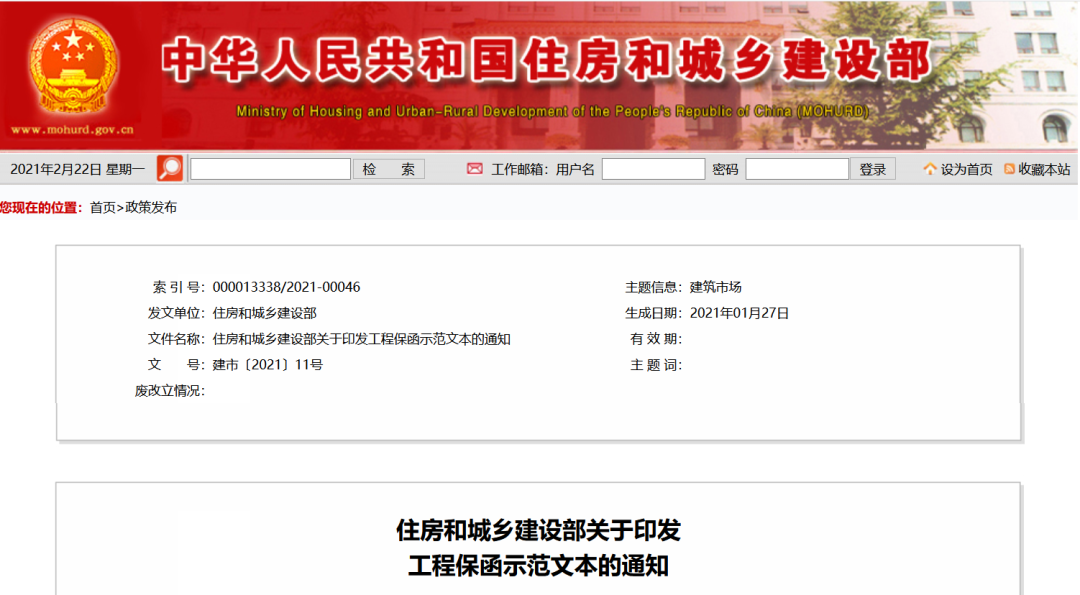Click the 文件名称 value about 工程保函示范文本
Image resolution: width=1080 pixels, height=595 pixels.
pyautogui.click(x=362, y=339)
